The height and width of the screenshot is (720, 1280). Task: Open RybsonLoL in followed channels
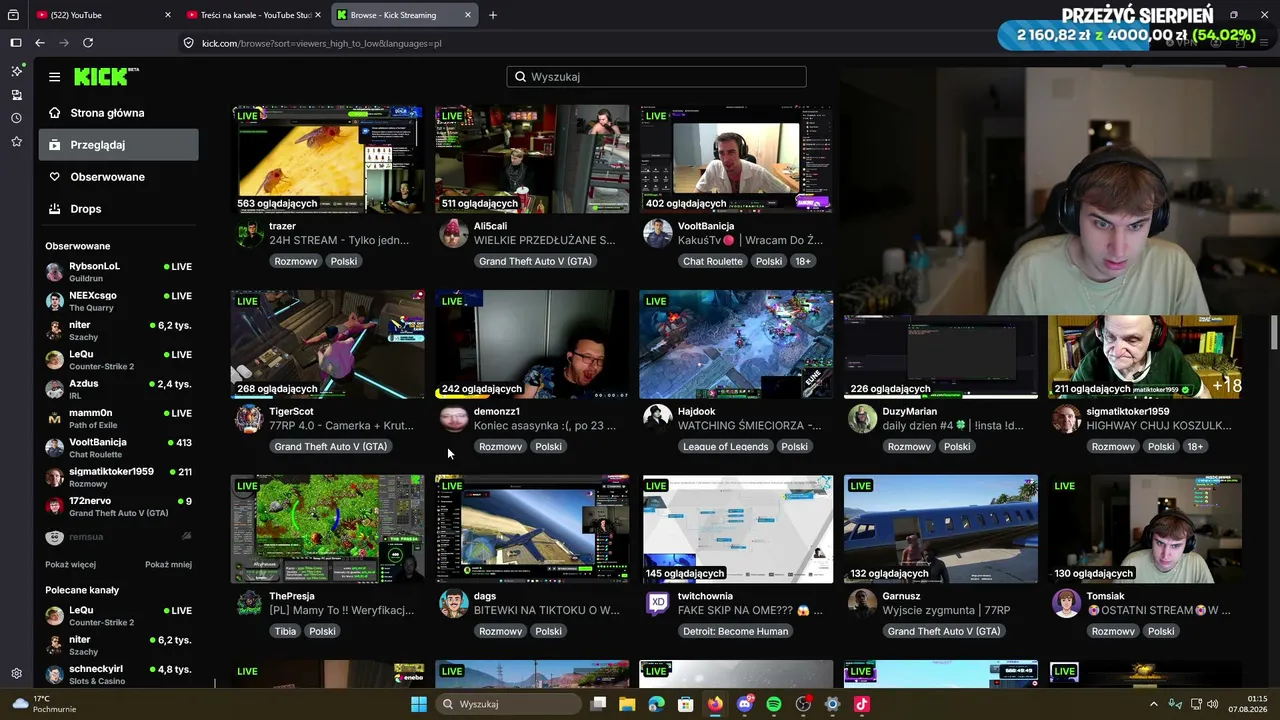tap(119, 271)
